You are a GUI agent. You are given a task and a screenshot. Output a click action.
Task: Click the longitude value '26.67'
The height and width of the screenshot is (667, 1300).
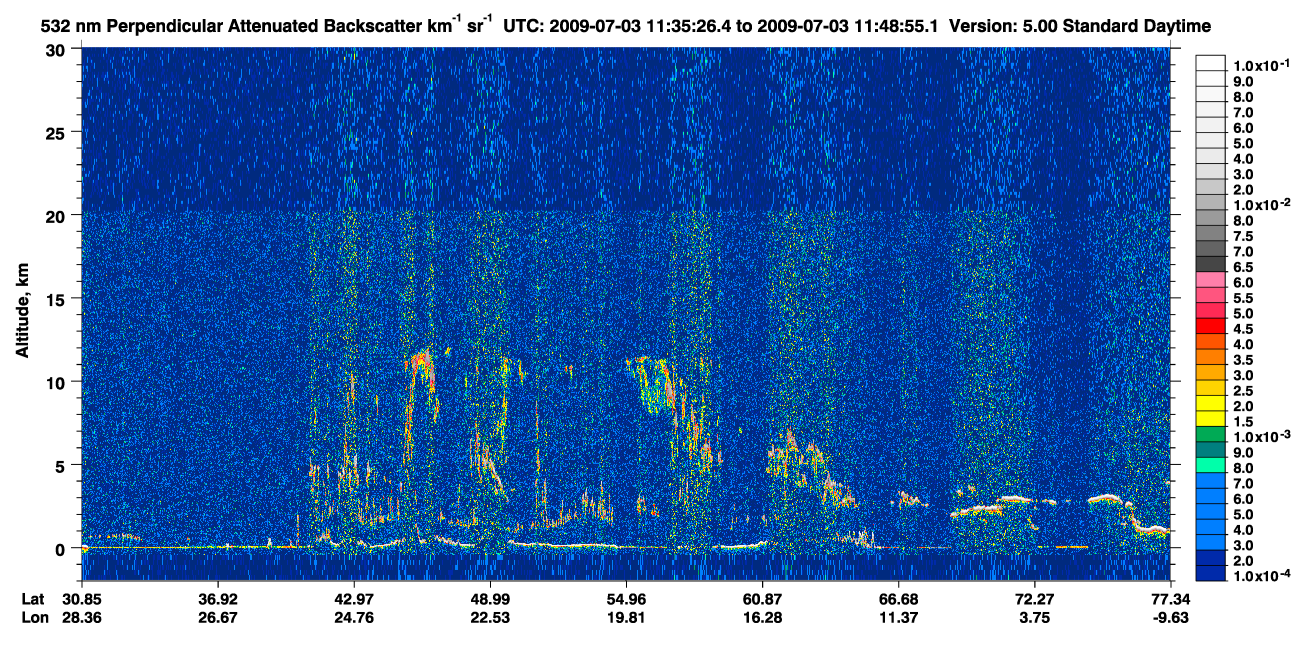click(217, 617)
